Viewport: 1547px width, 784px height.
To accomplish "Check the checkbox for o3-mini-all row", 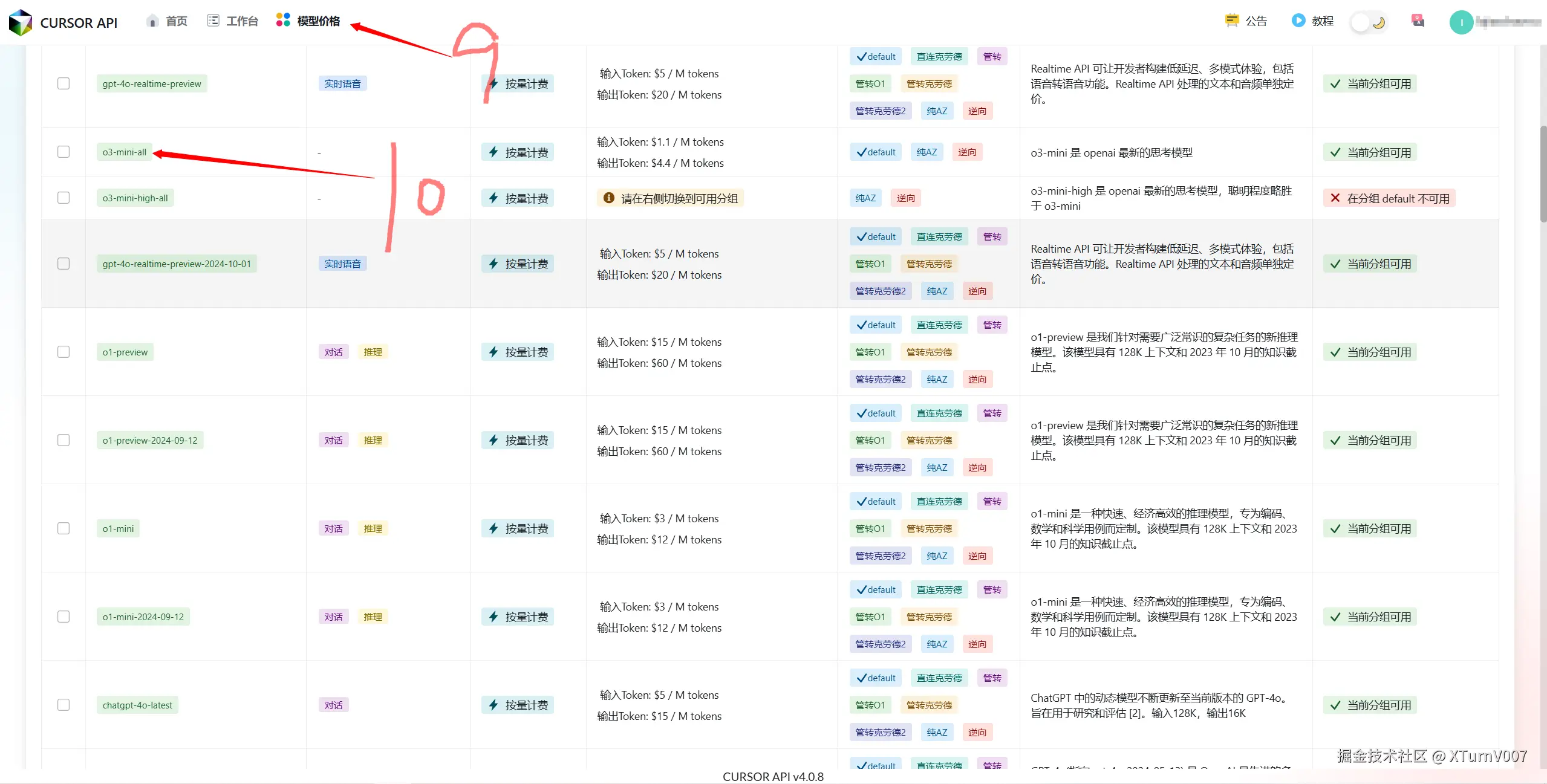I will coord(63,152).
